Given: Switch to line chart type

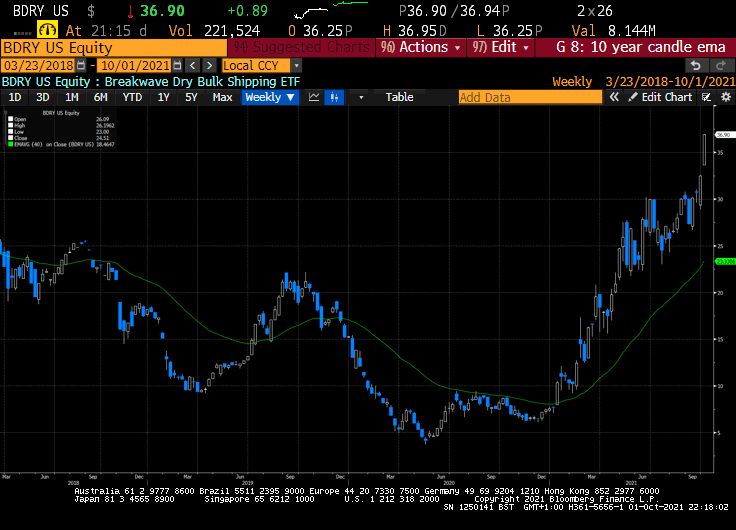Looking at the screenshot, I should pos(314,97).
